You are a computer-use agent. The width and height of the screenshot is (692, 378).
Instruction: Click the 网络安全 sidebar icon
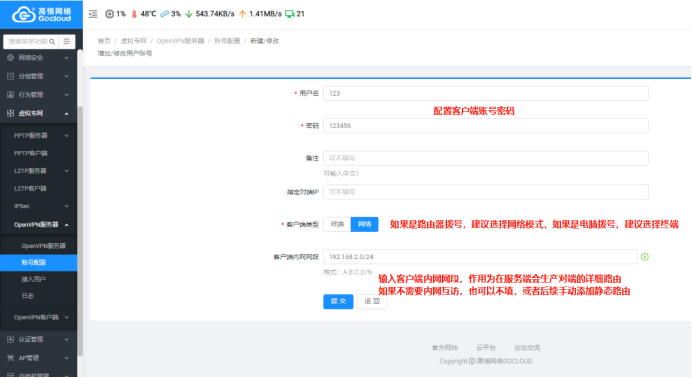pos(11,58)
